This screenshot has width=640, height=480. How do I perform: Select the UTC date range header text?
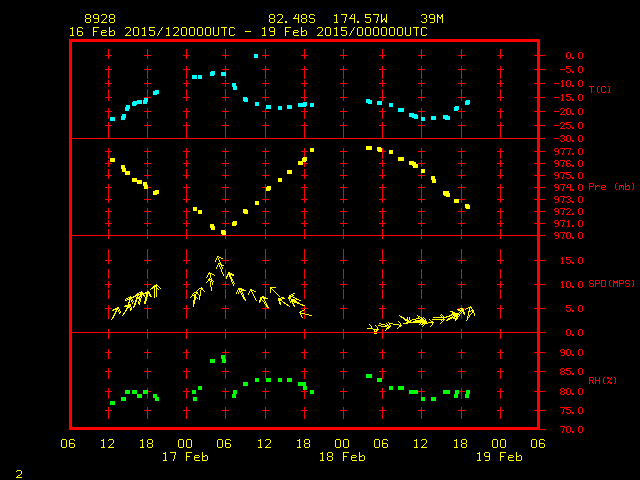[248, 32]
